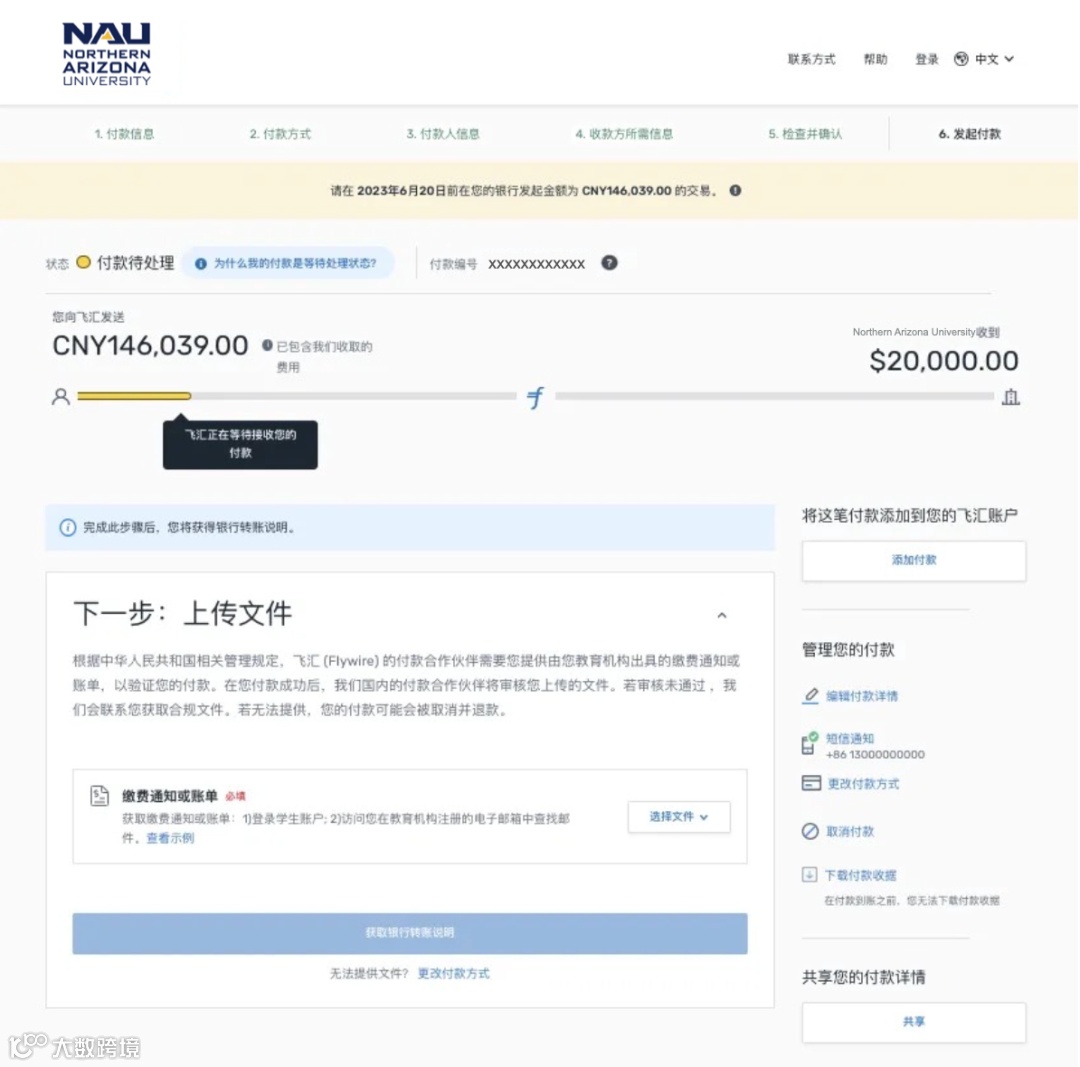Click the info icon in blue 完成此步骤后 notice
The width and height of the screenshot is (1080, 1067).
[x=68, y=528]
